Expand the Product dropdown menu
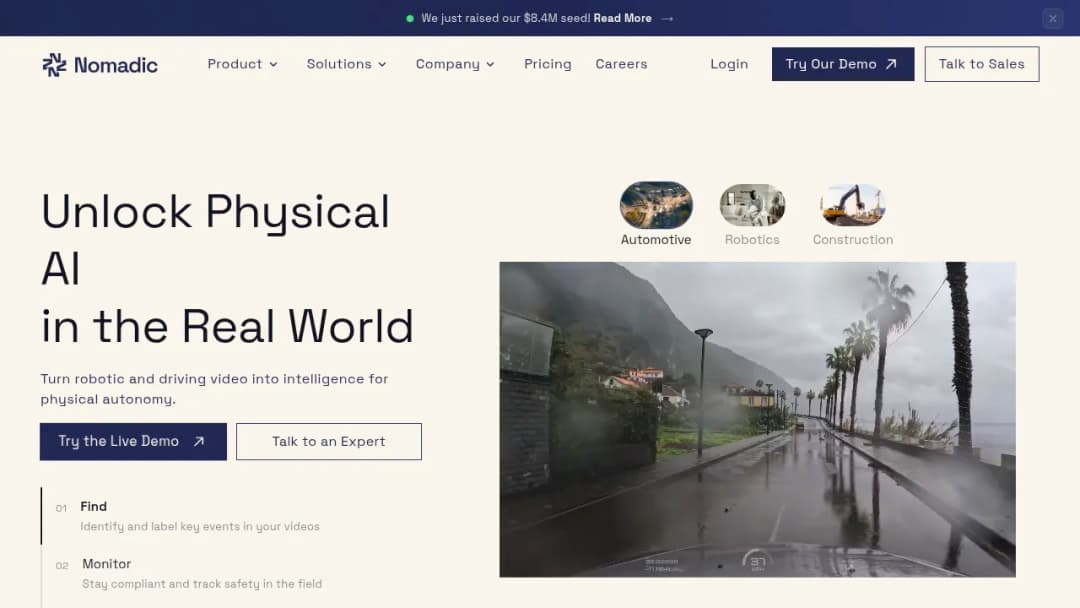The height and width of the screenshot is (608, 1080). click(242, 64)
